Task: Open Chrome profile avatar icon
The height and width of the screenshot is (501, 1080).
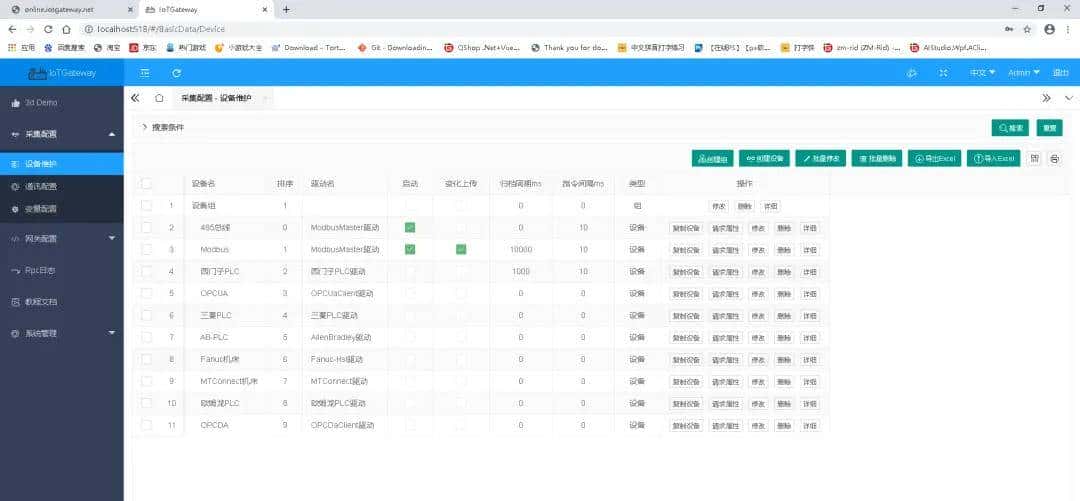Action: tap(1049, 29)
